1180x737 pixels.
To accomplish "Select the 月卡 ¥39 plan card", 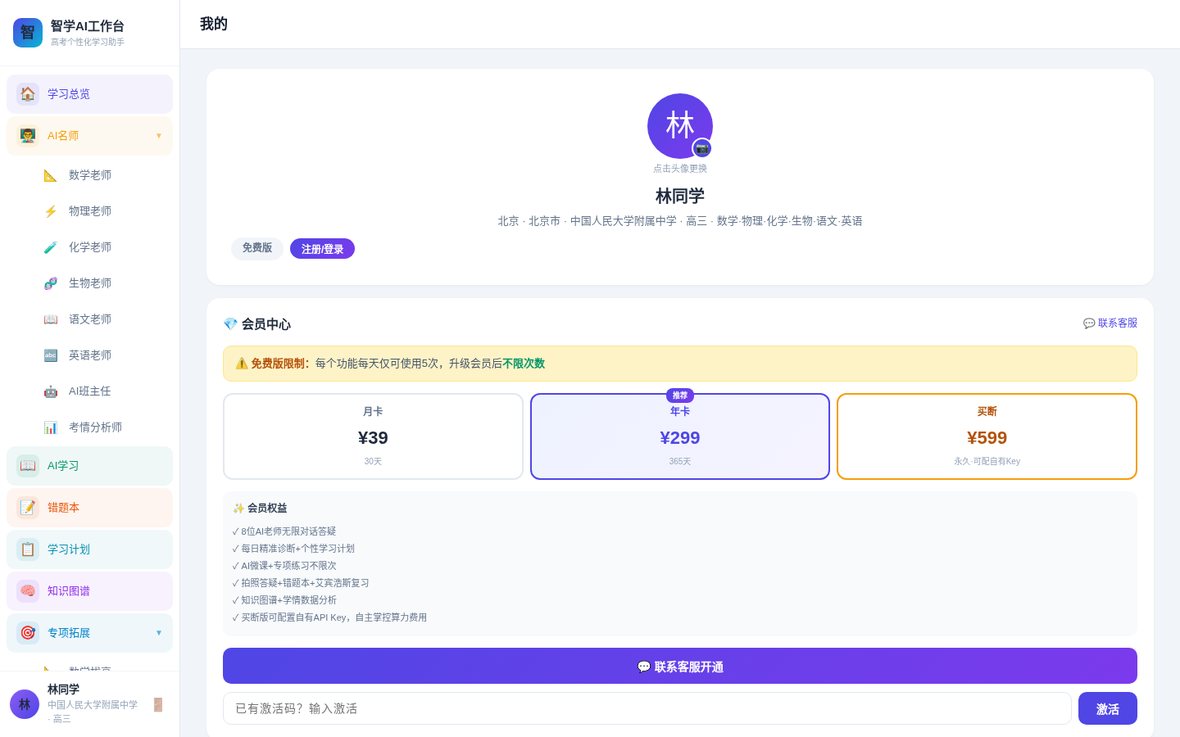I will (373, 436).
